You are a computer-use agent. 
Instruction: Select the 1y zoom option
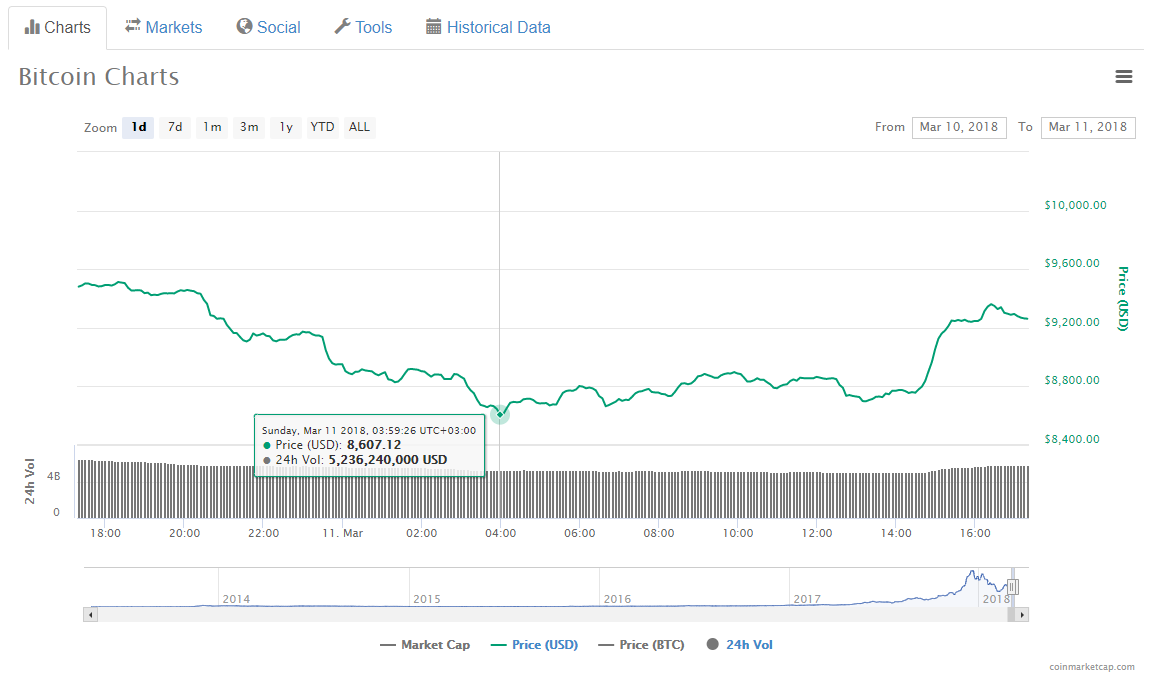coord(285,127)
